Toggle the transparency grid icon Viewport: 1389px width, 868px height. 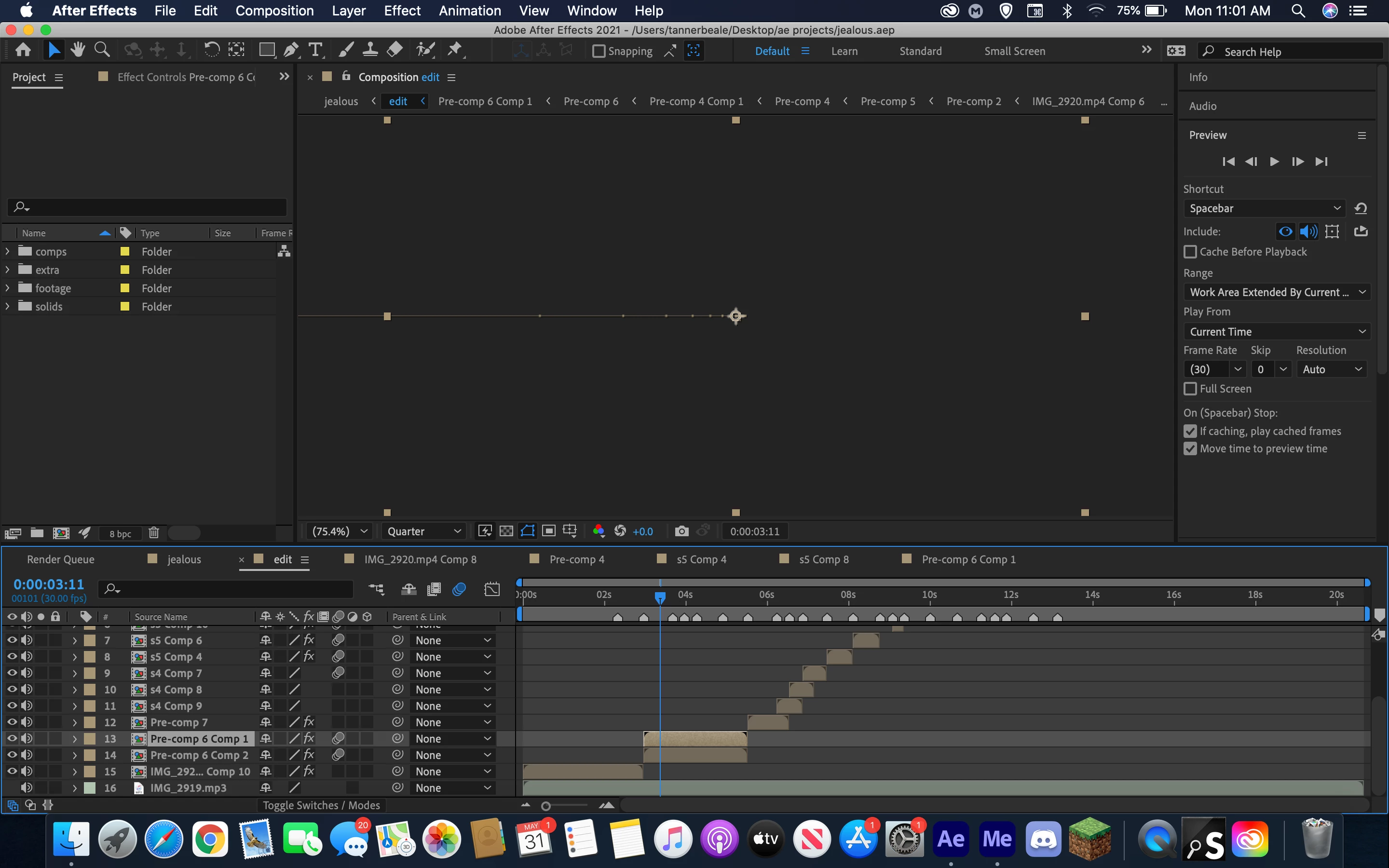[506, 531]
